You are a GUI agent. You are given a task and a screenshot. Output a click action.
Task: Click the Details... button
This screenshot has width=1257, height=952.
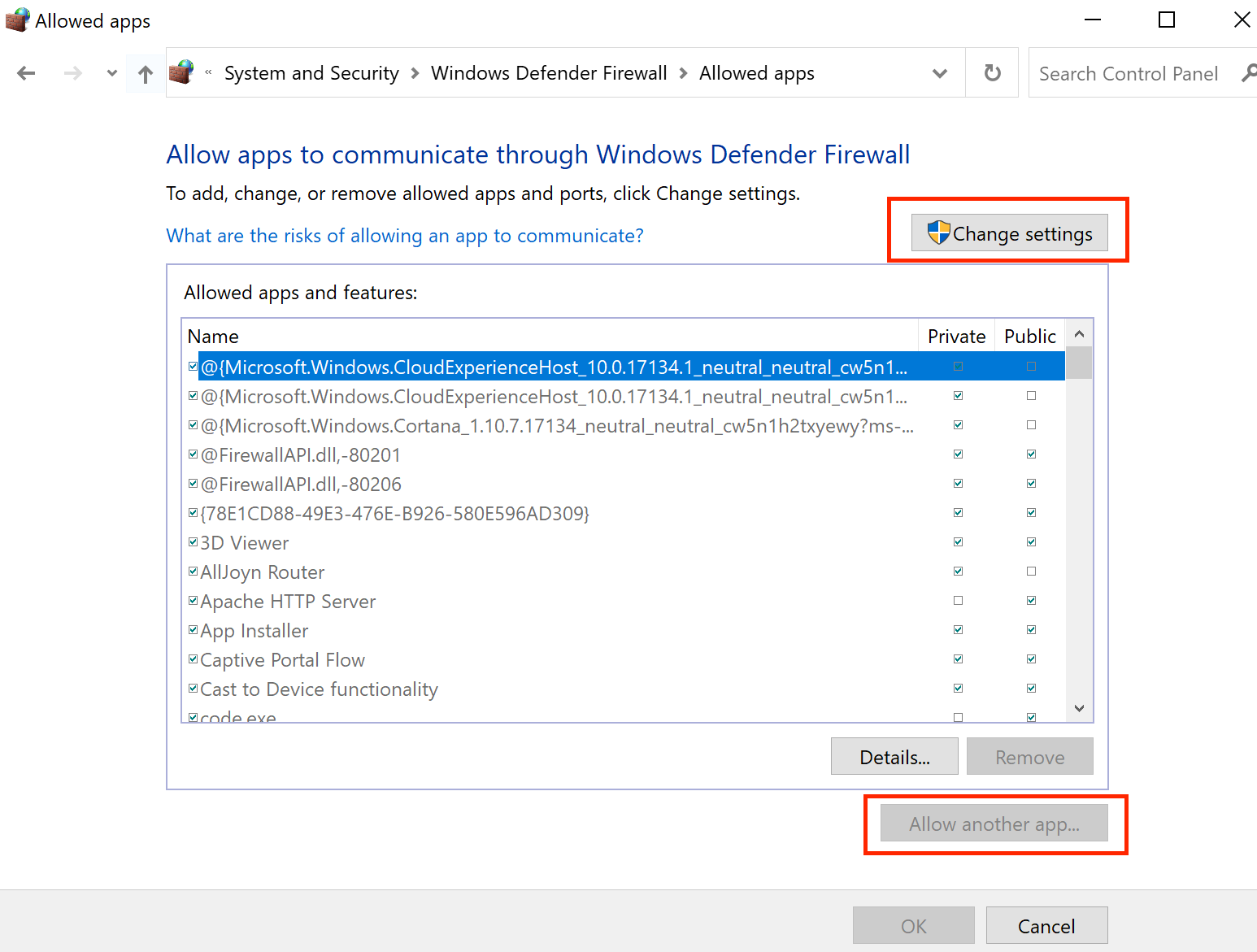click(894, 757)
